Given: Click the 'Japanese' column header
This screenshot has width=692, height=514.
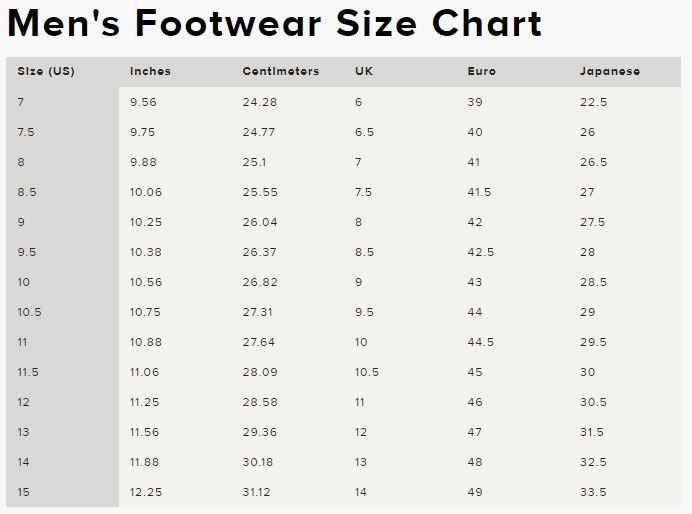Looking at the screenshot, I should point(610,72).
